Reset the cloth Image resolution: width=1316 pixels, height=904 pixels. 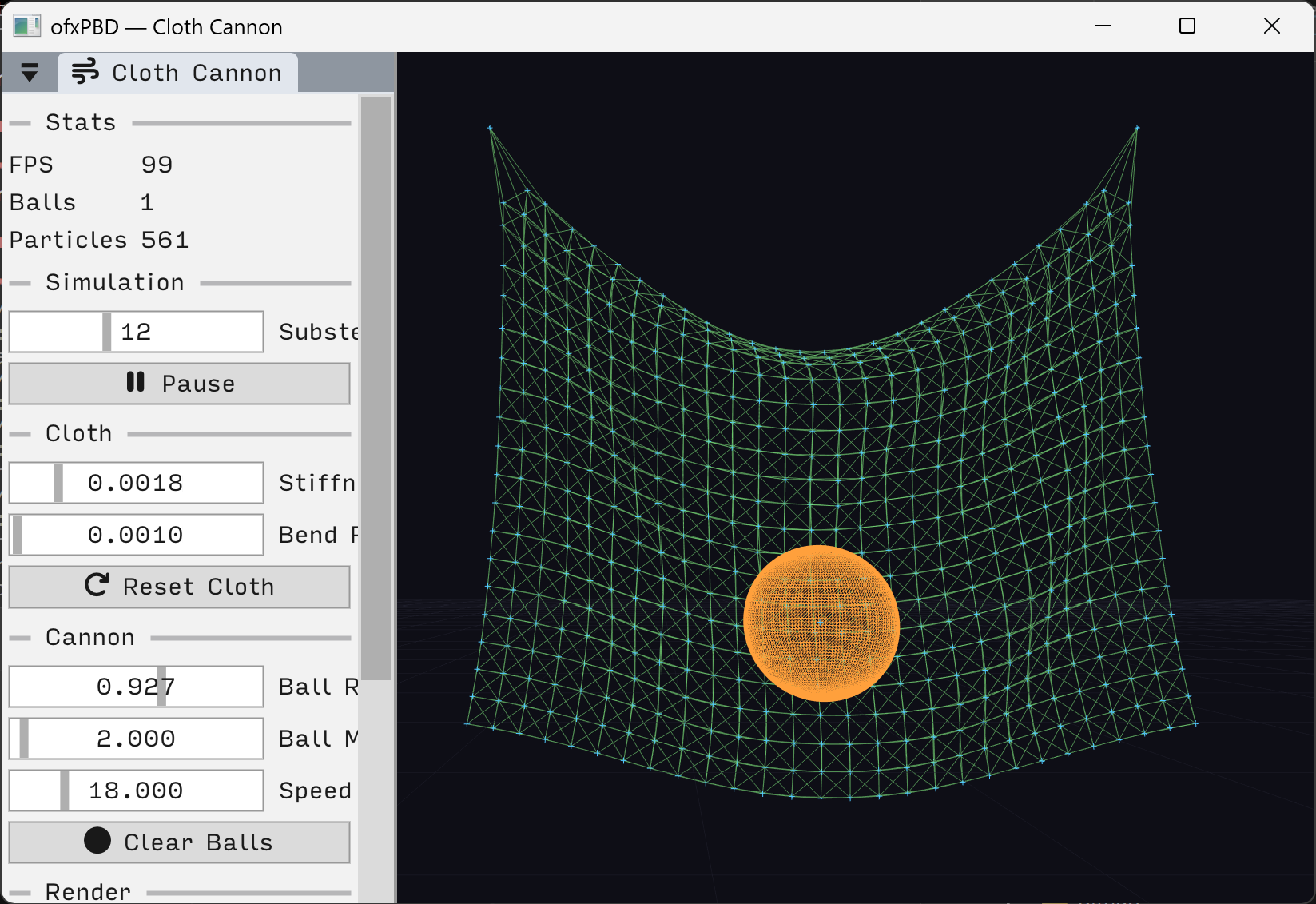coord(179,587)
